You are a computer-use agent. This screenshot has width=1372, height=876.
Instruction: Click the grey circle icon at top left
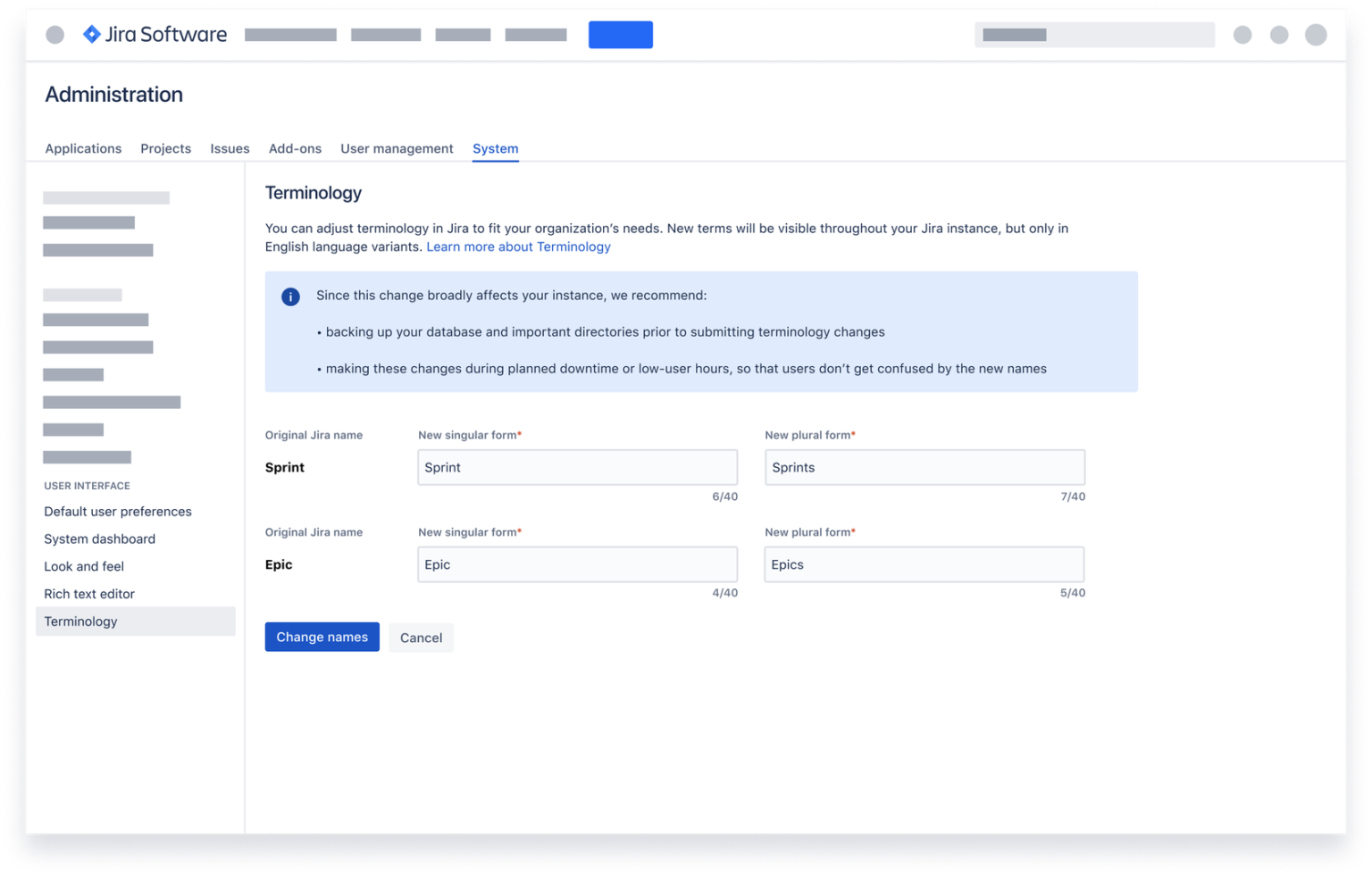(x=54, y=34)
